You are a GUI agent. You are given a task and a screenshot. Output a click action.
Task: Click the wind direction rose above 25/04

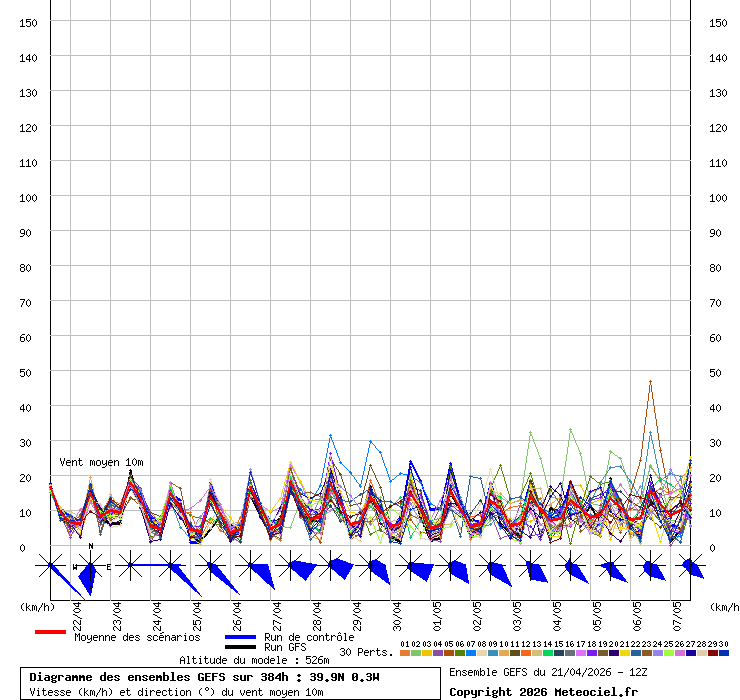[210, 567]
